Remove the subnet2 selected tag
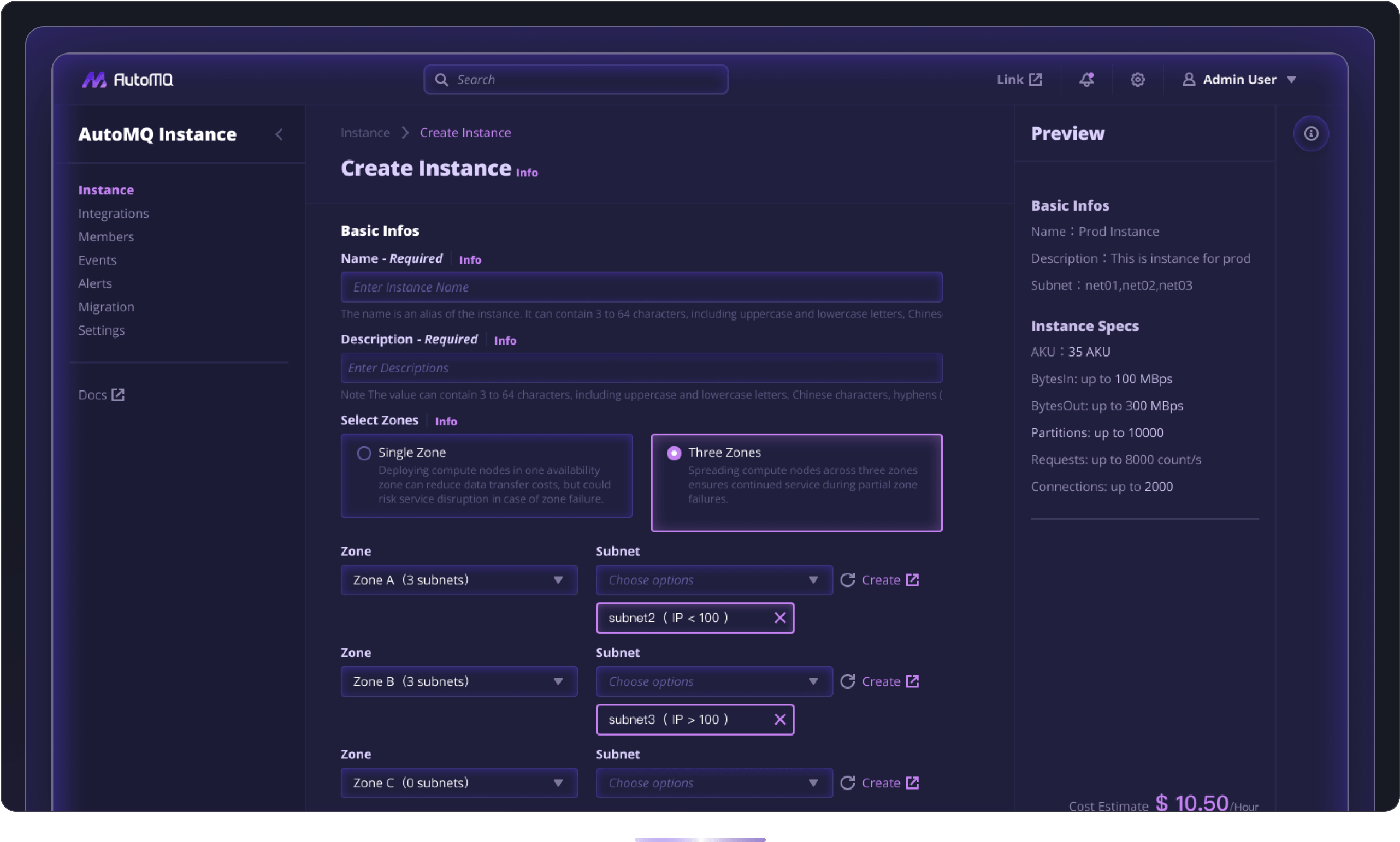This screenshot has height=842, width=1400. 779,618
